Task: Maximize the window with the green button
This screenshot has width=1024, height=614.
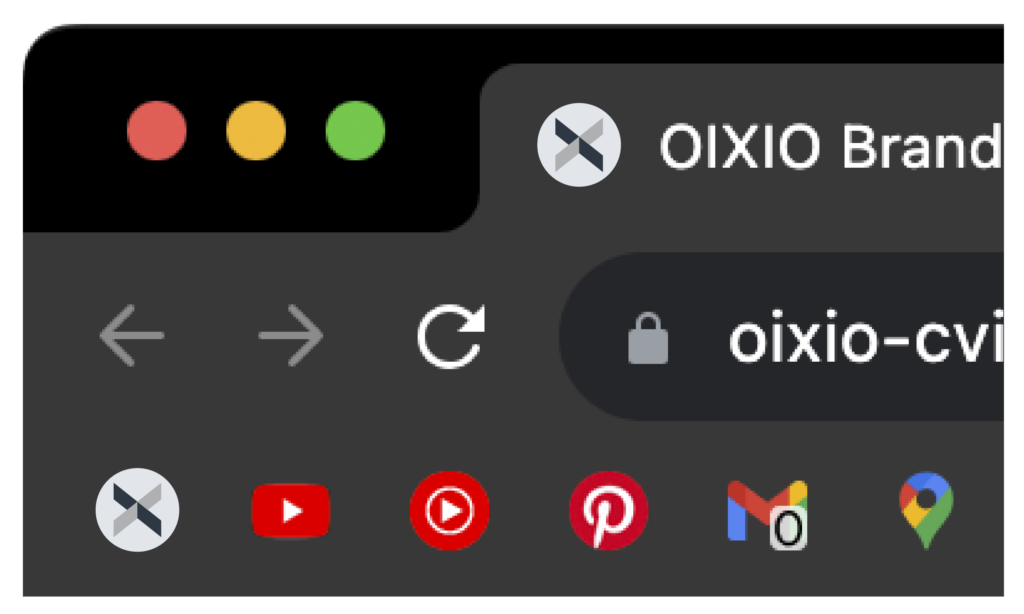Action: [355, 131]
